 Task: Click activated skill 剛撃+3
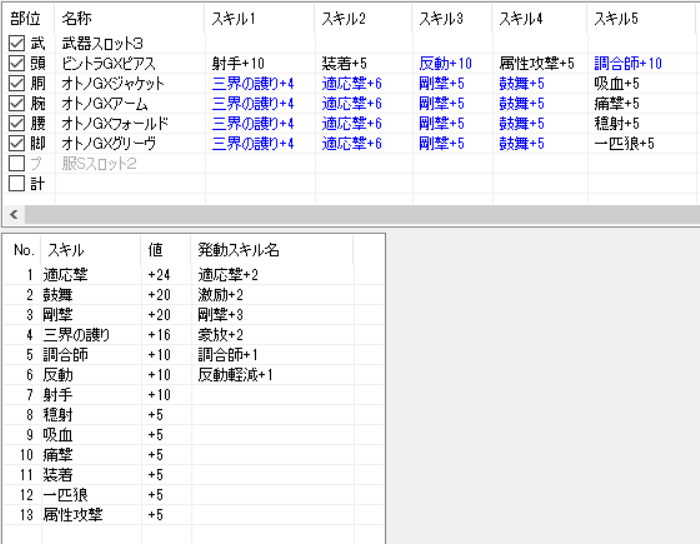(x=221, y=315)
